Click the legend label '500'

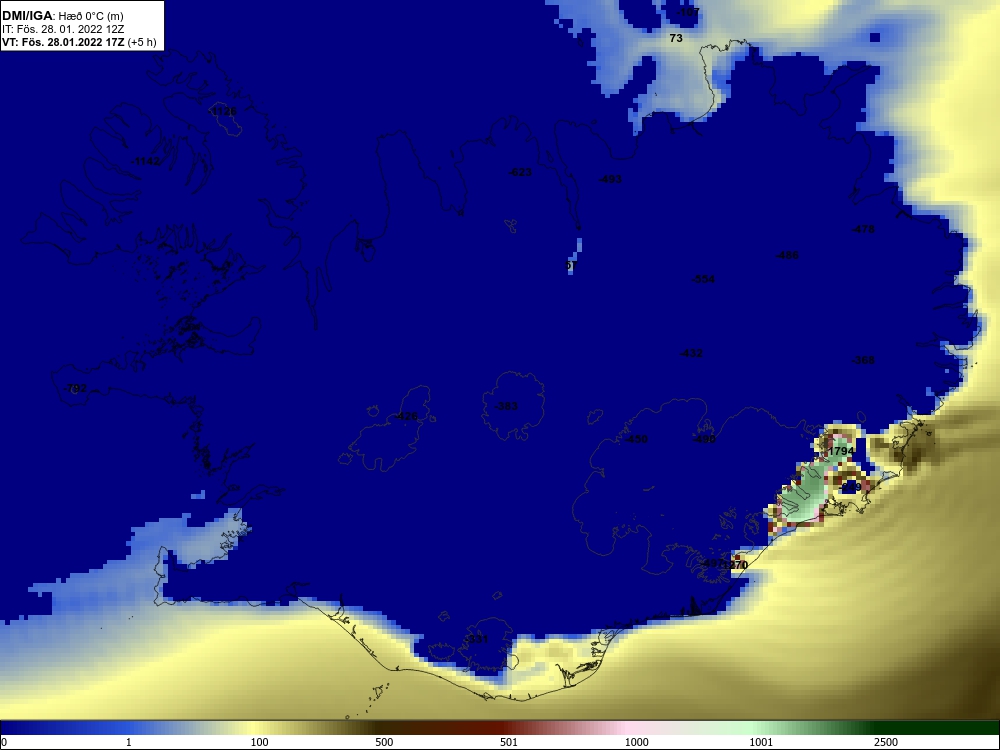click(384, 742)
